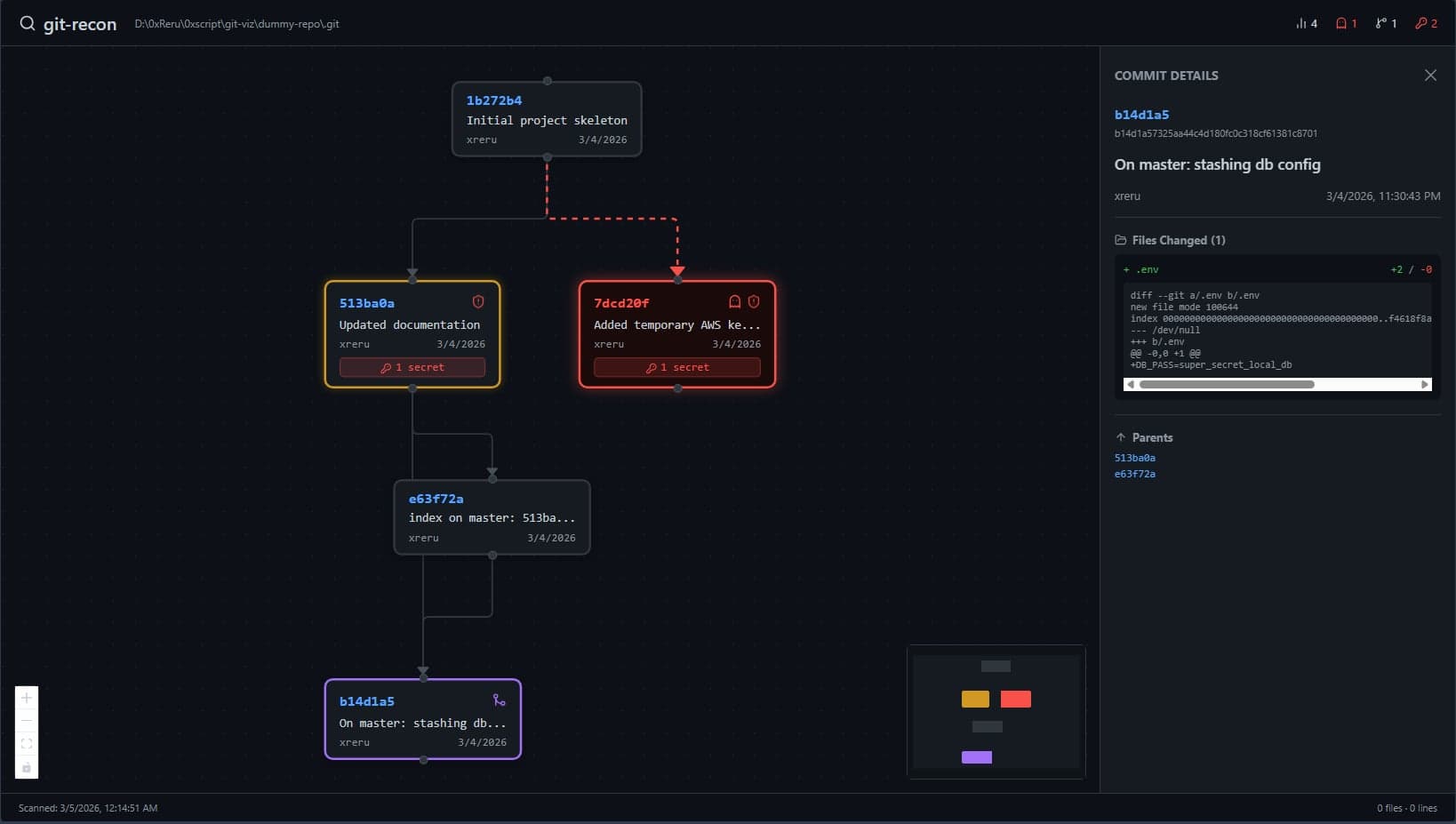Click the short hash b14d1a5 in details
This screenshot has height=824, width=1456.
coord(1142,115)
